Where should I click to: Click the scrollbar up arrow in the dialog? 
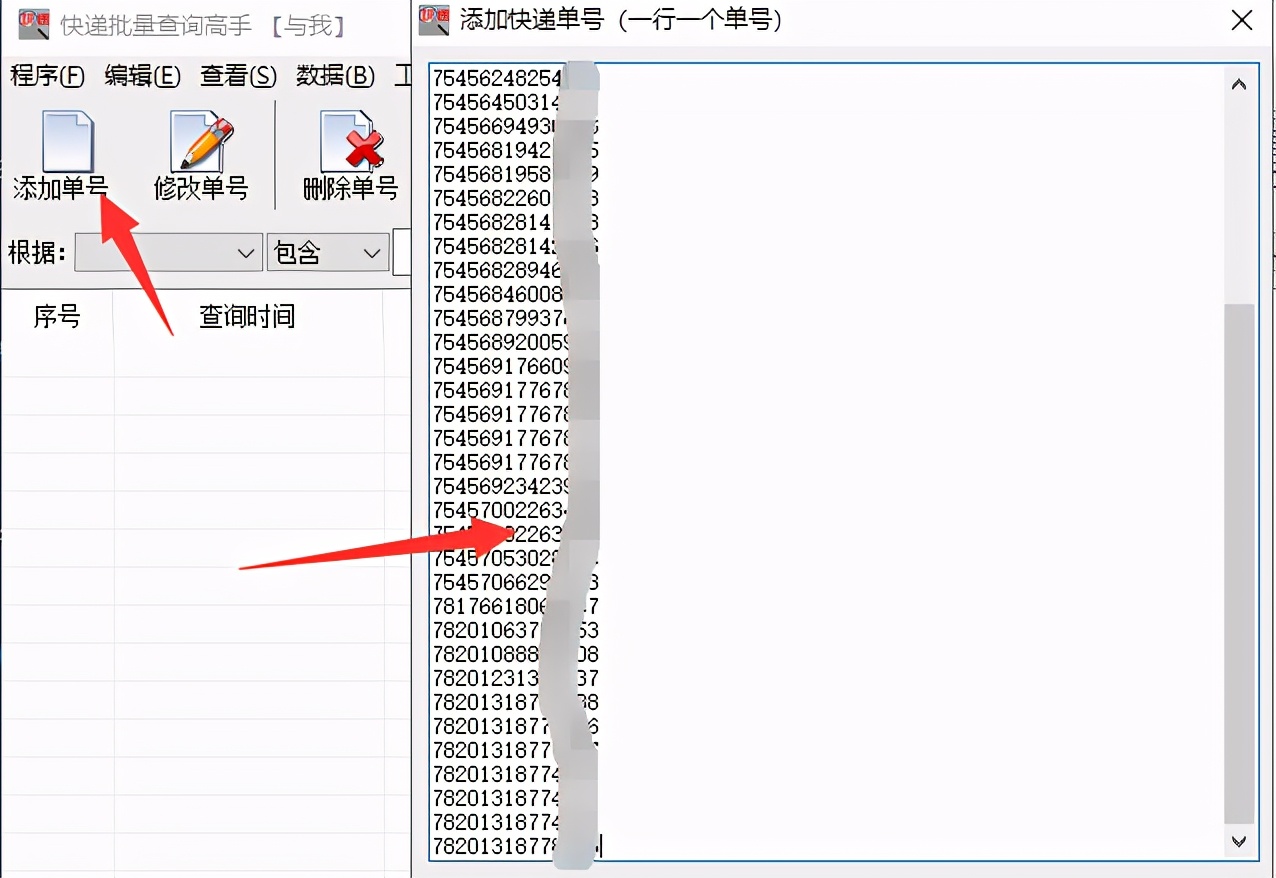1238,83
